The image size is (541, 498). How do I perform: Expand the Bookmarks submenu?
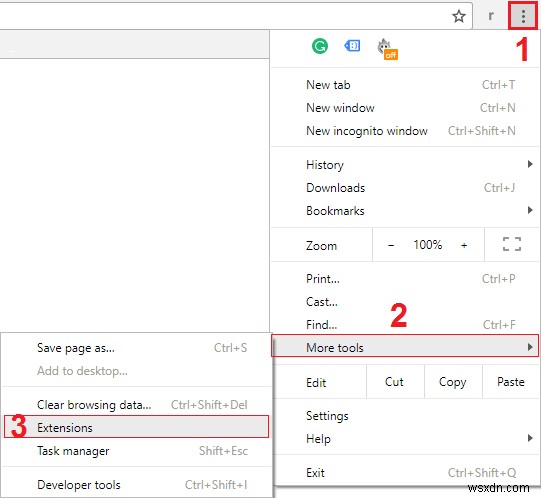click(x=405, y=211)
